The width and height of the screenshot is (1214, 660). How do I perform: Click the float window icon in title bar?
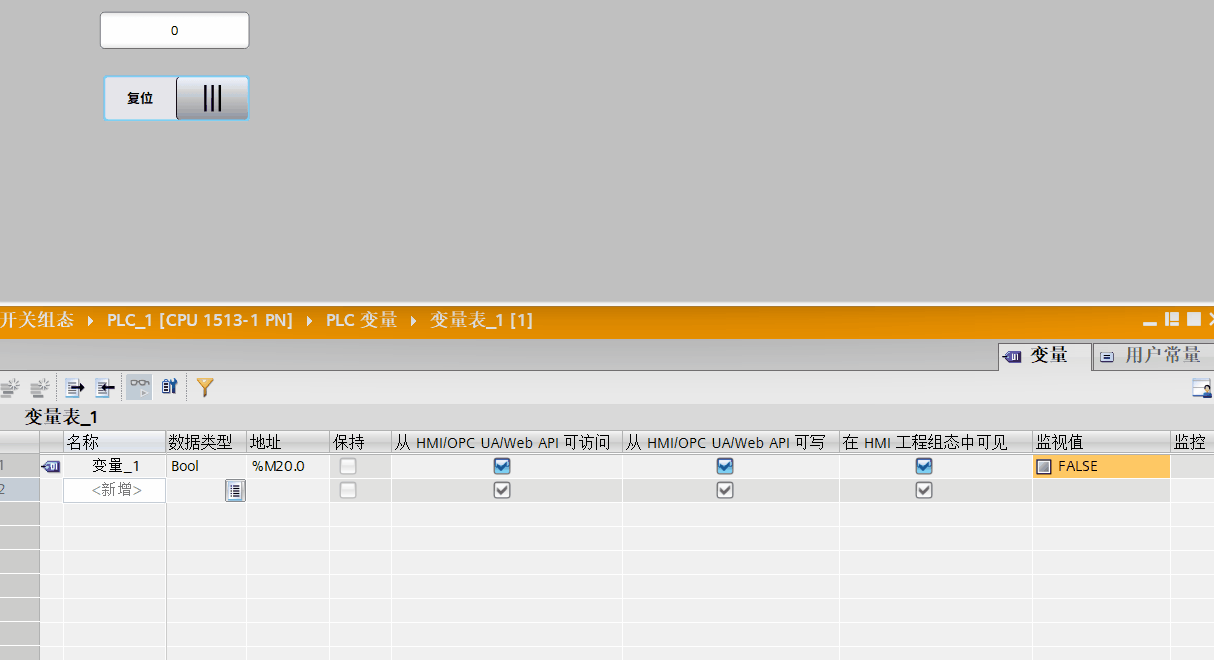tap(1172, 320)
